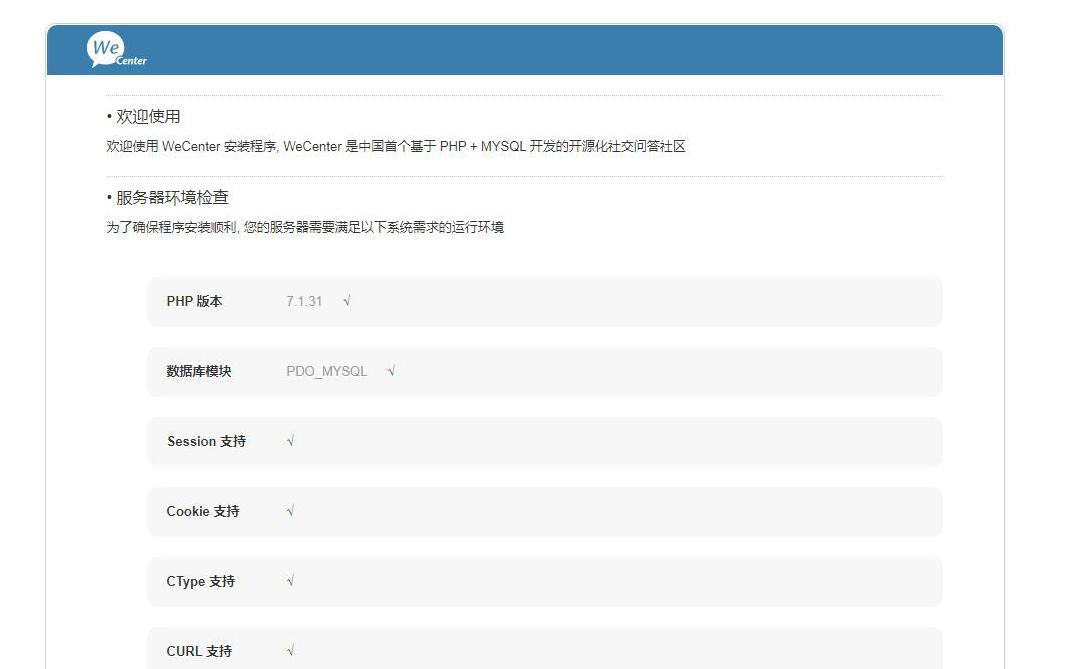Click the check mark in CType 支持 row
Screen dimensions: 1067x669
click(291, 581)
